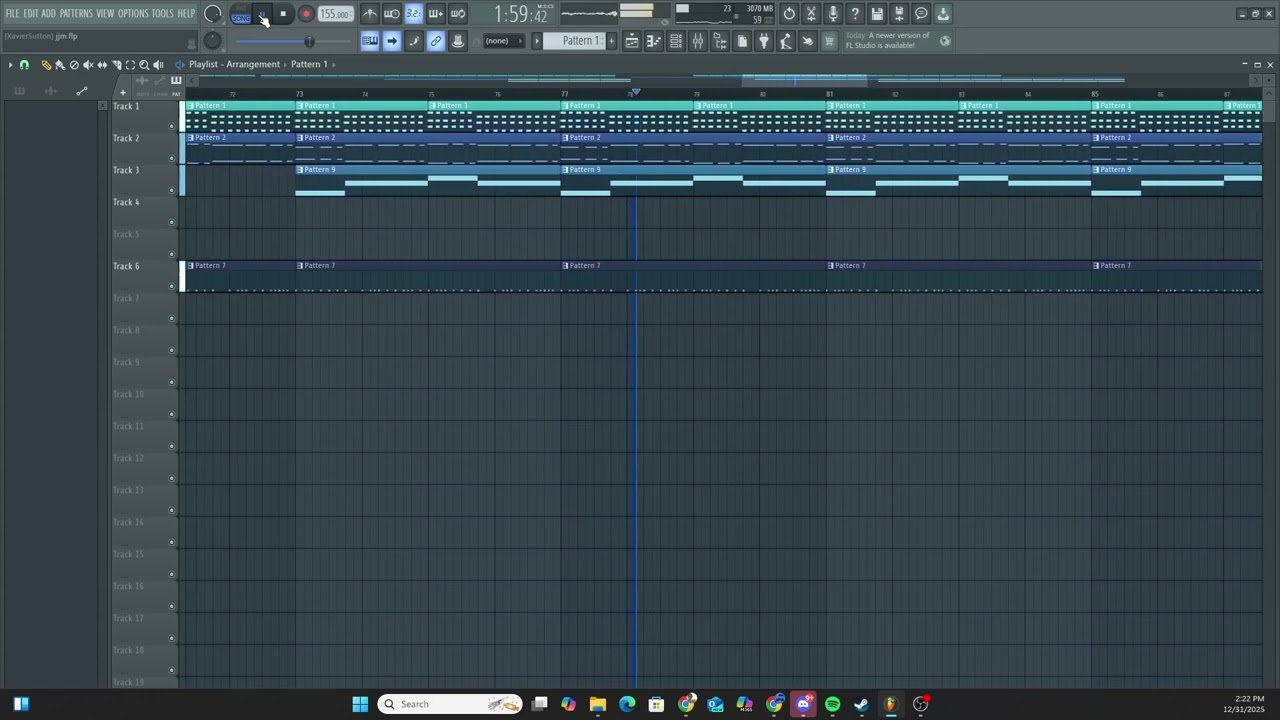The width and height of the screenshot is (1280, 720).
Task: Click the main volume knob
Action: tap(213, 14)
